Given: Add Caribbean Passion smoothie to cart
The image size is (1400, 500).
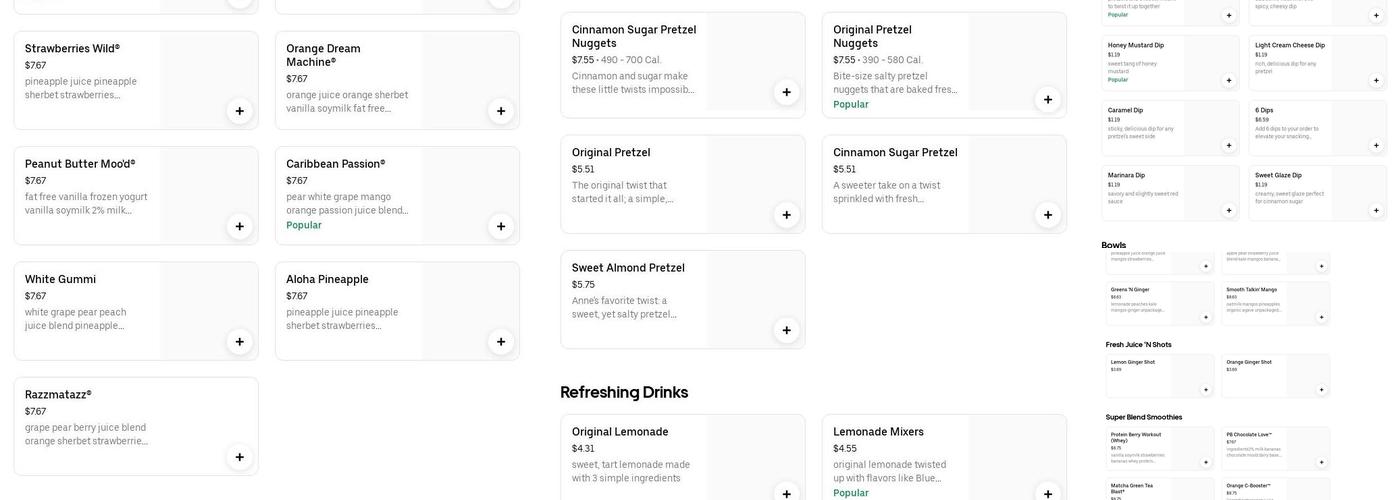Looking at the screenshot, I should pyautogui.click(x=501, y=226).
